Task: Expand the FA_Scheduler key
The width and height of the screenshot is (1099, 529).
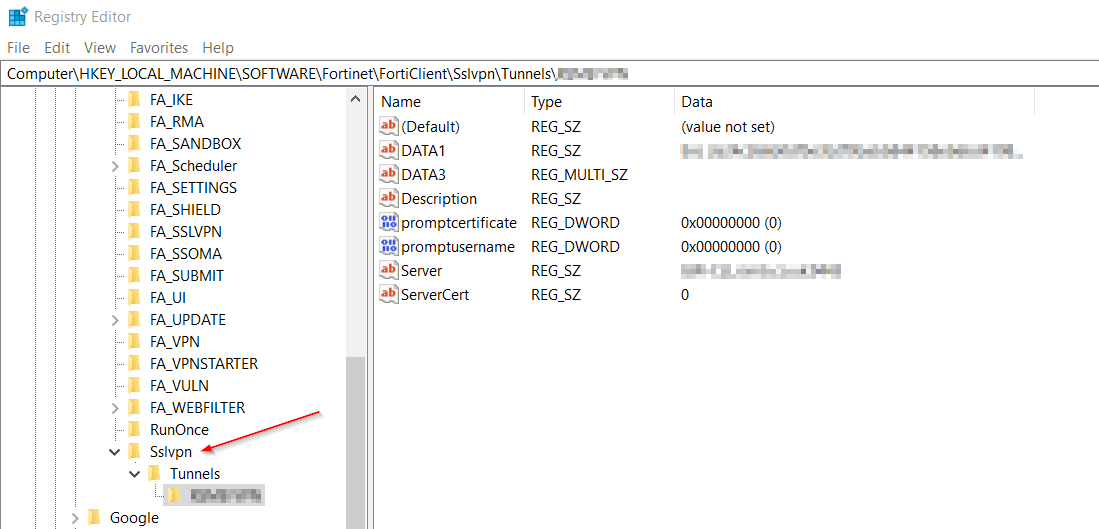Action: click(115, 166)
